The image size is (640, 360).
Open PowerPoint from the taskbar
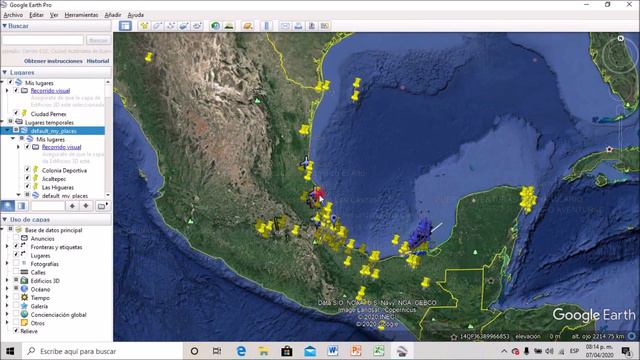coord(356,351)
